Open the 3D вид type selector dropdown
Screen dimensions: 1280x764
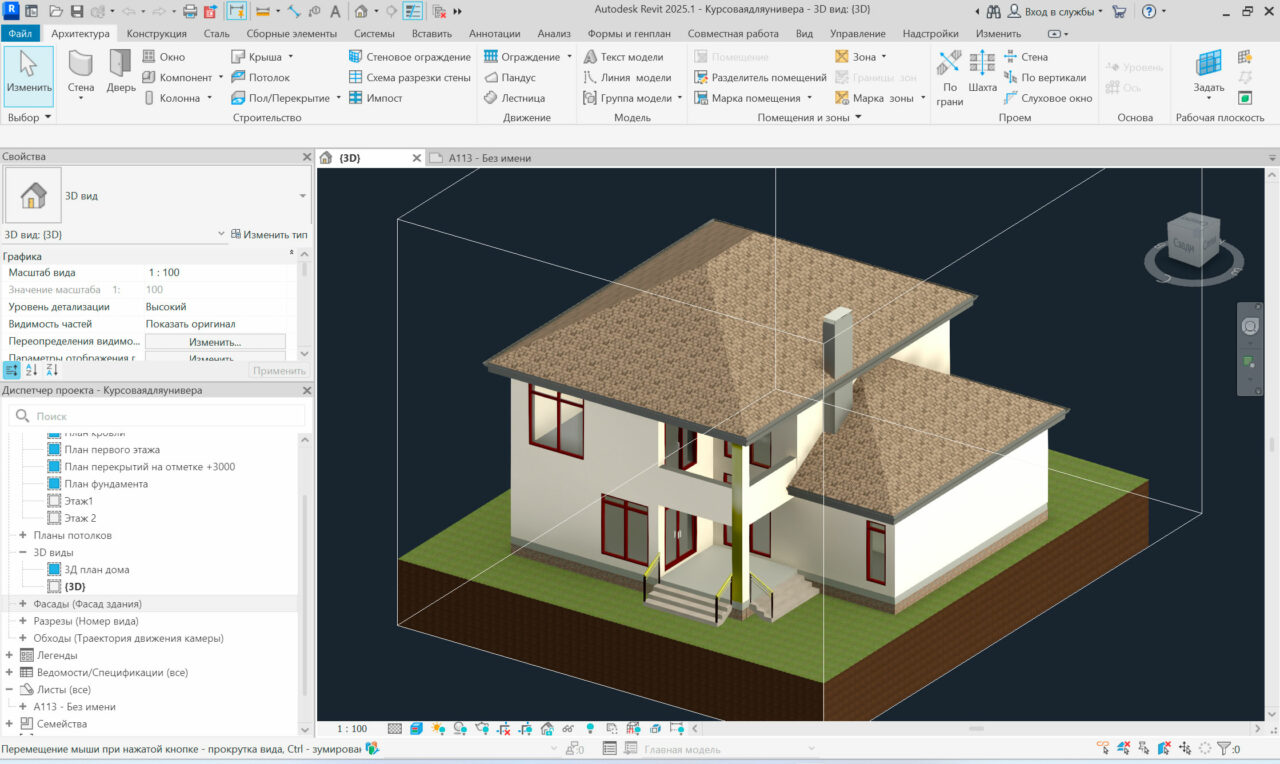[x=302, y=196]
